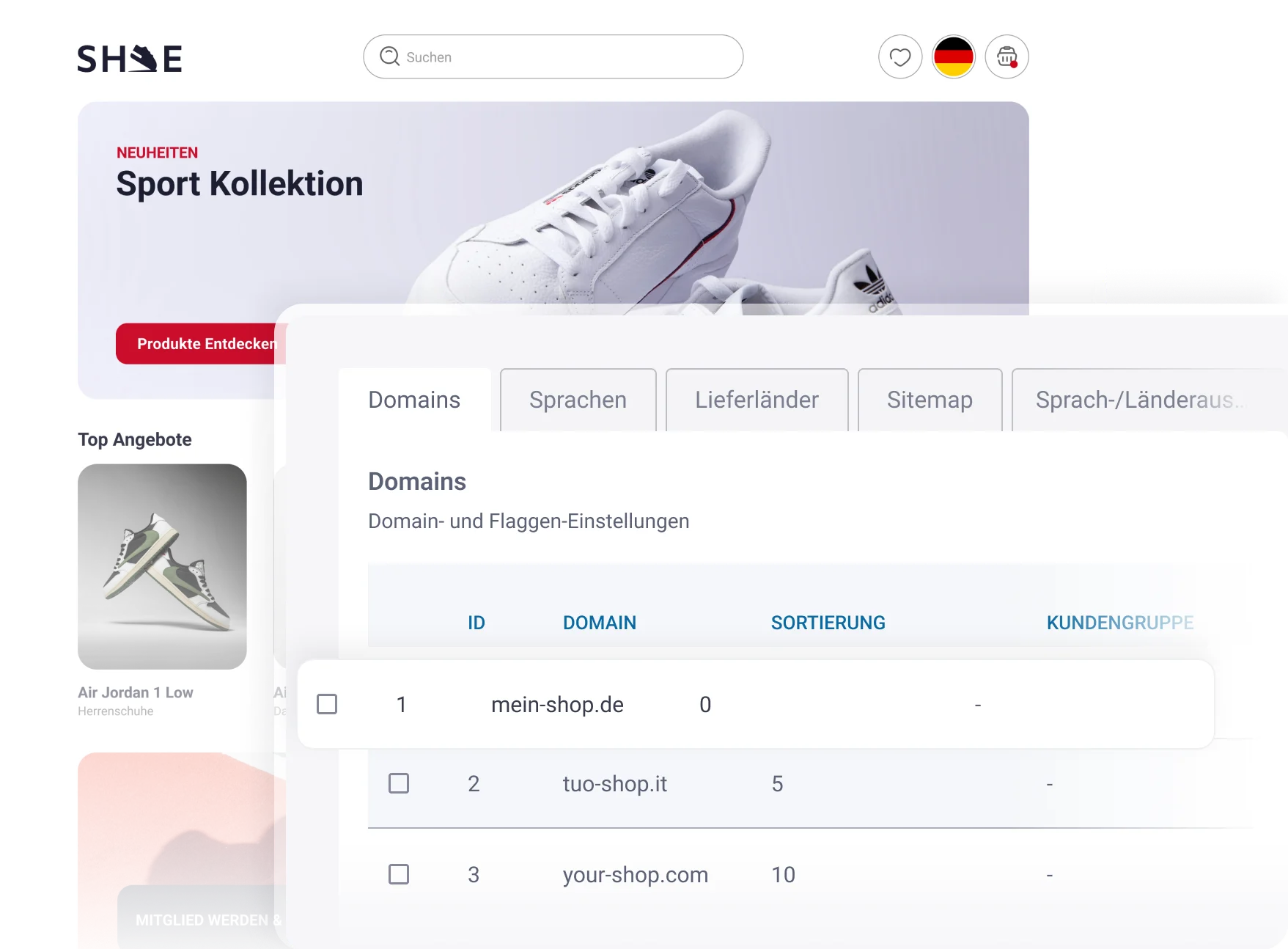Screen dimensions: 1288x949
Task: Switch to the Sprachen tab
Action: [578, 400]
